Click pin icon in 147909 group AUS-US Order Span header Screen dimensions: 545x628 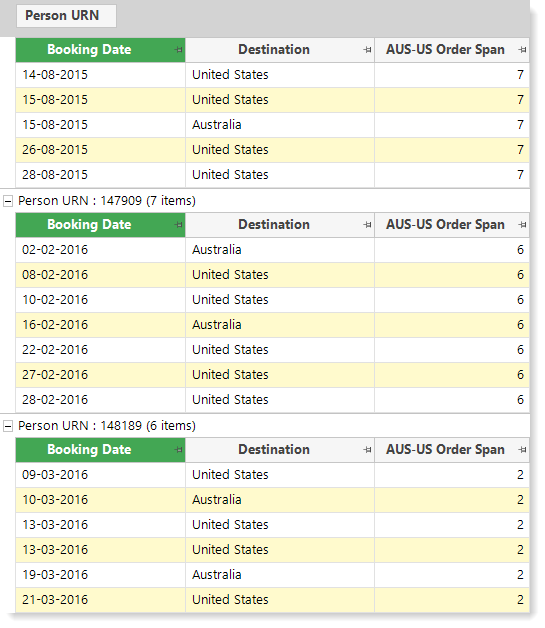point(522,225)
